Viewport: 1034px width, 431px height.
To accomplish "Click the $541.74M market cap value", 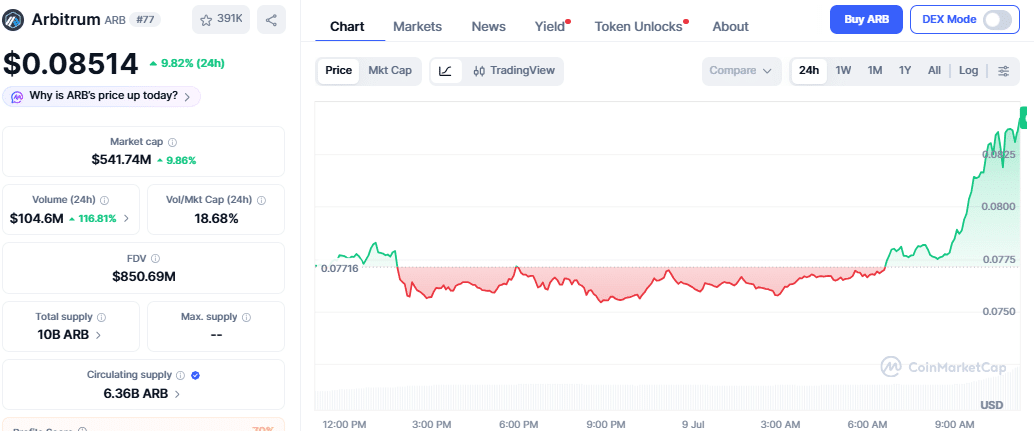I will [121, 159].
